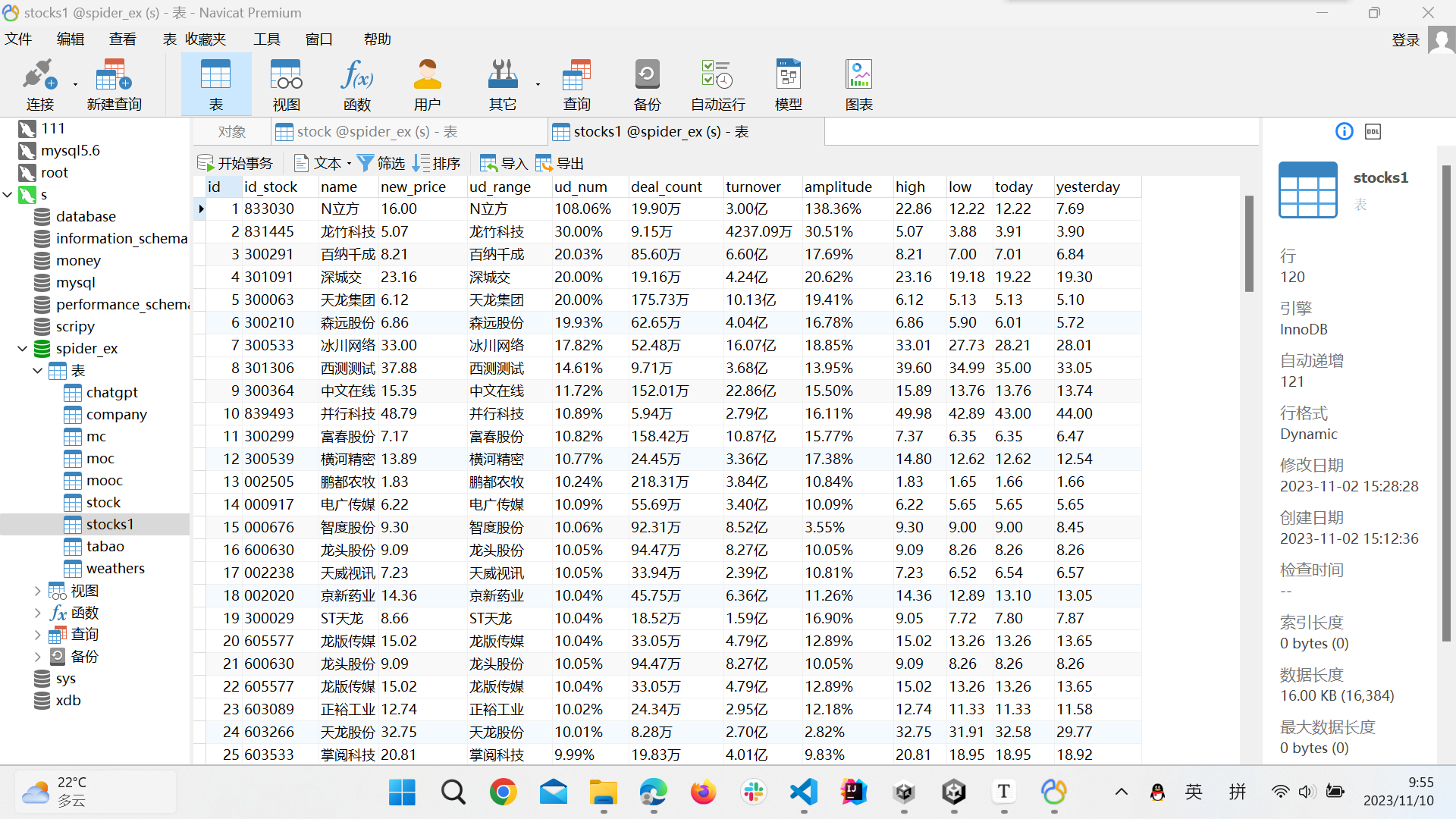Open the Connection (连接) dropdown arrow

click(x=75, y=85)
